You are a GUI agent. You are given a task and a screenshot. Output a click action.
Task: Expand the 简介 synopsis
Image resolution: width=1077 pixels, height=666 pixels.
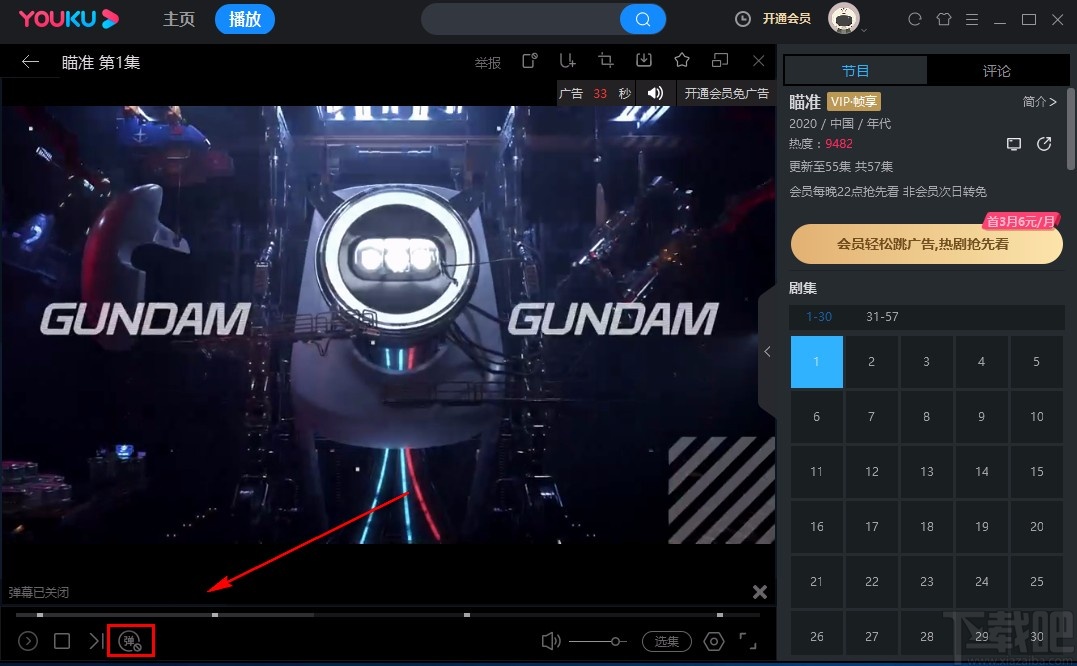point(1039,102)
